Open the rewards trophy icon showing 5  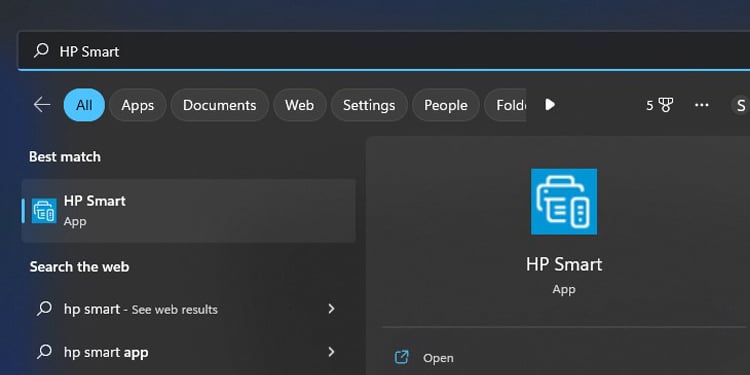point(660,105)
